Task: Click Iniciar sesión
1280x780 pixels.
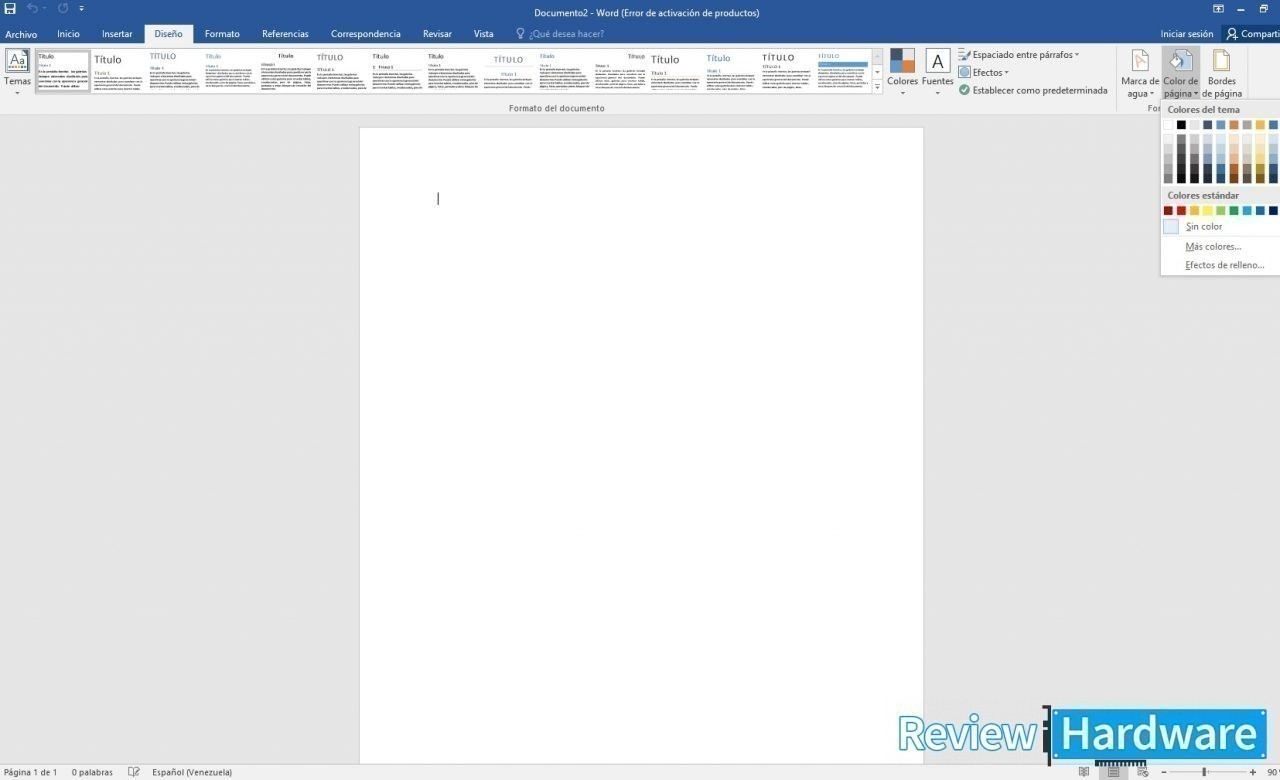Action: pos(1187,34)
